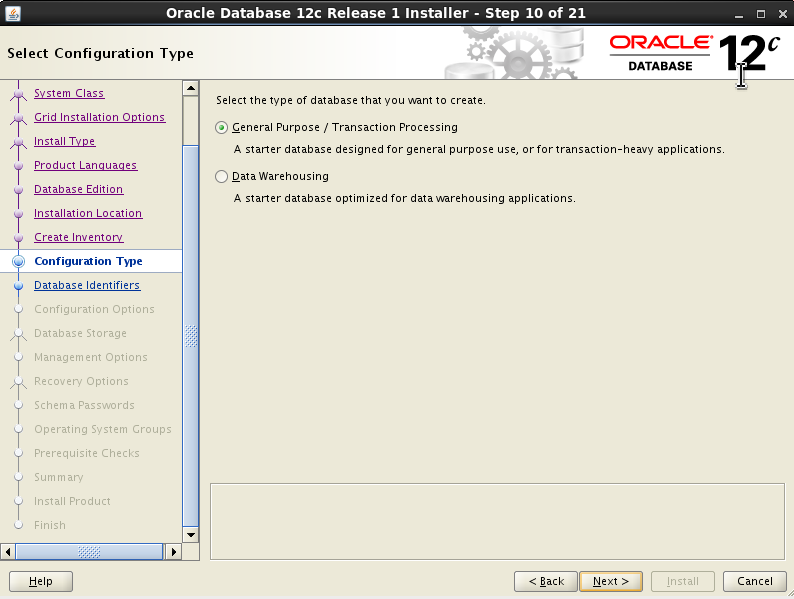Proceed with the Next button
Image resolution: width=794 pixels, height=599 pixels.
(611, 581)
